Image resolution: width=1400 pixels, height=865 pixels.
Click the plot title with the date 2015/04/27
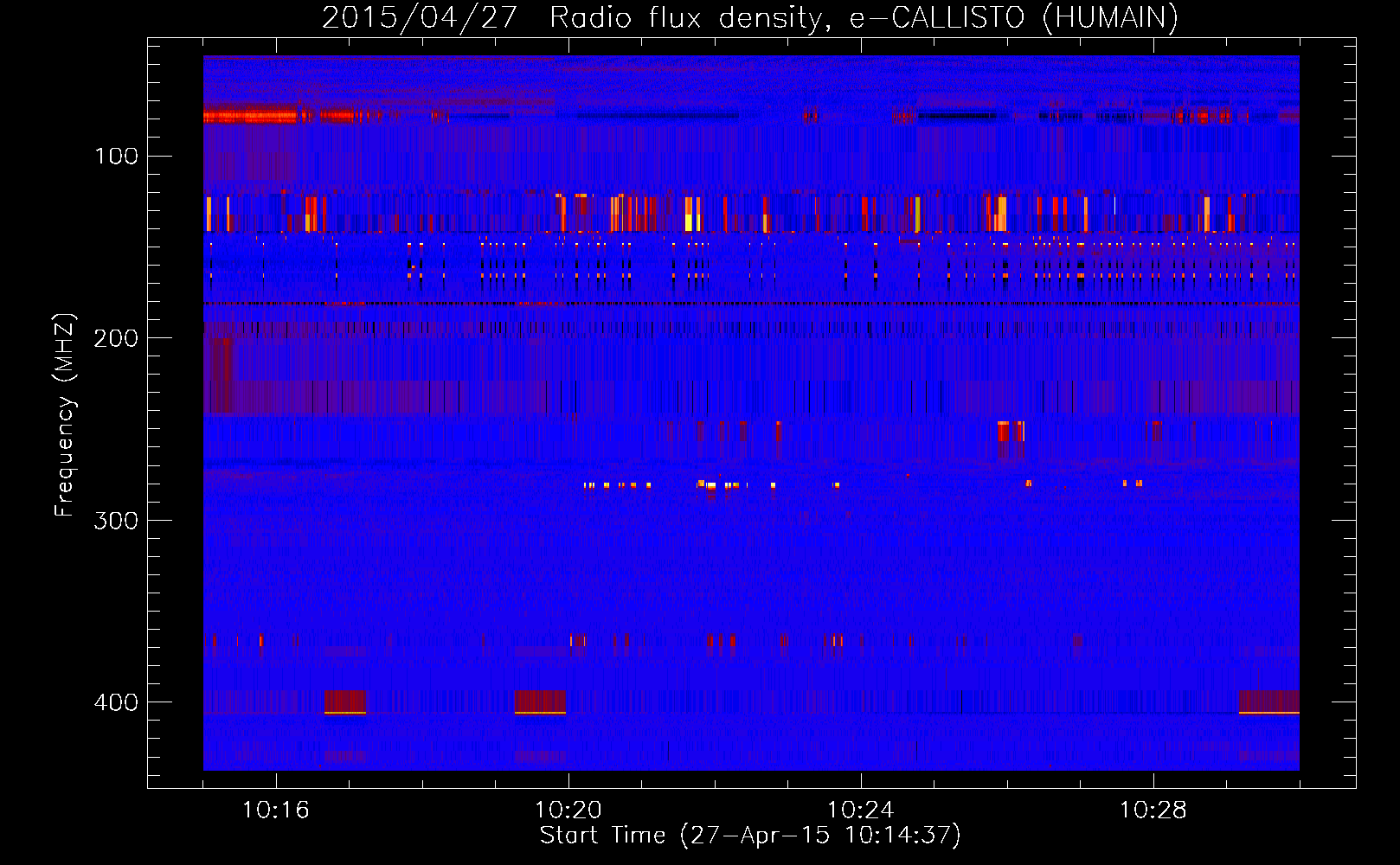[750, 17]
